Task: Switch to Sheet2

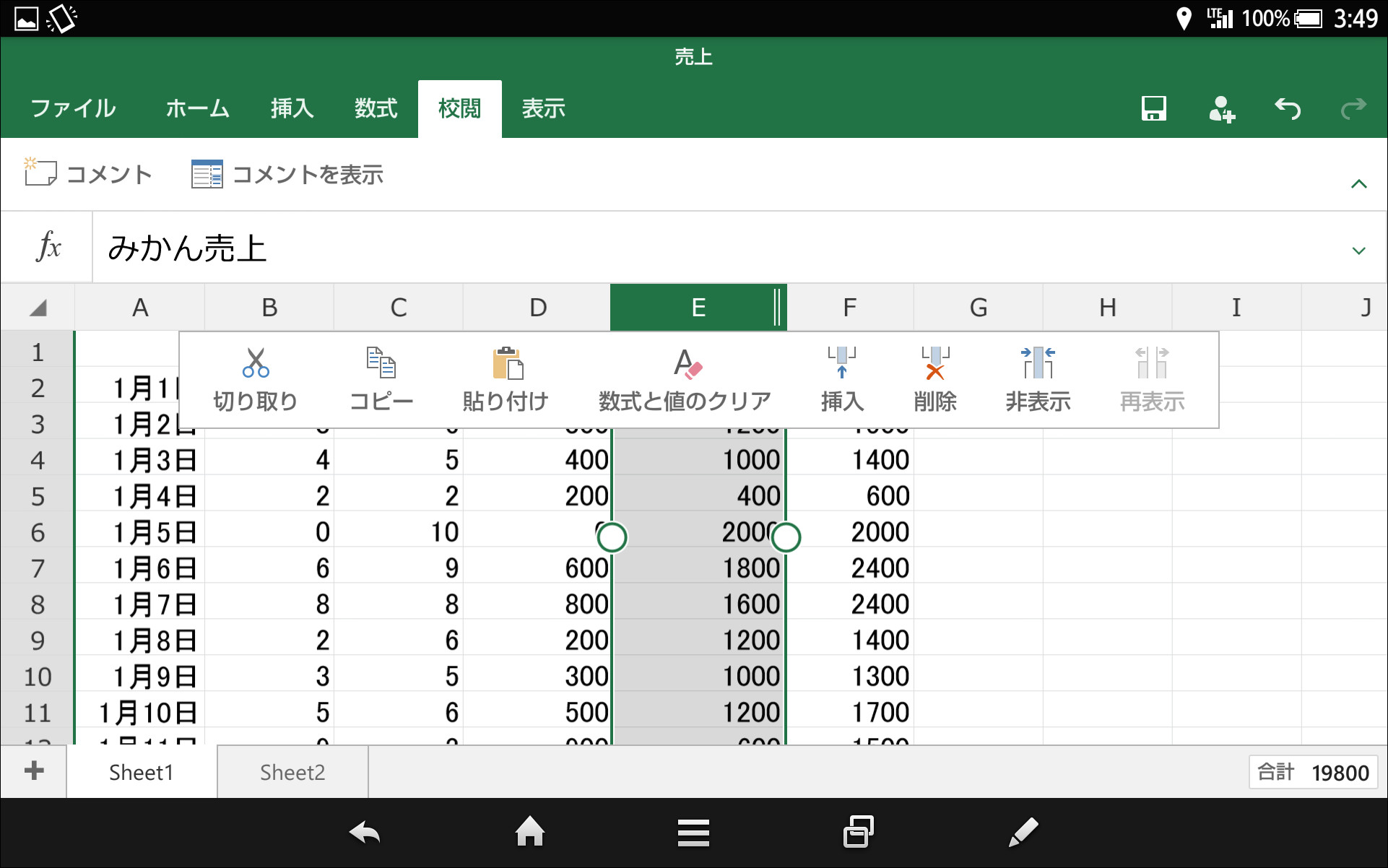Action: [292, 771]
